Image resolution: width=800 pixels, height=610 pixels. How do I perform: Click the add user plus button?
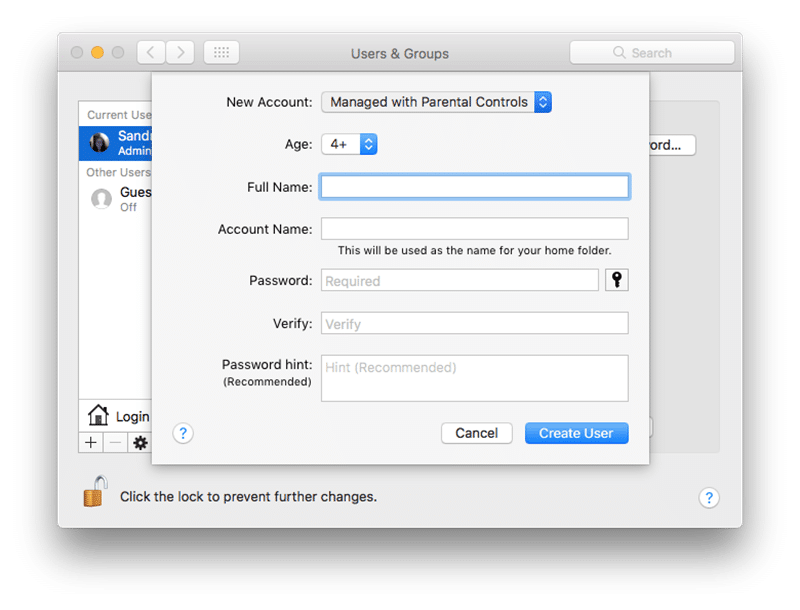(x=91, y=442)
